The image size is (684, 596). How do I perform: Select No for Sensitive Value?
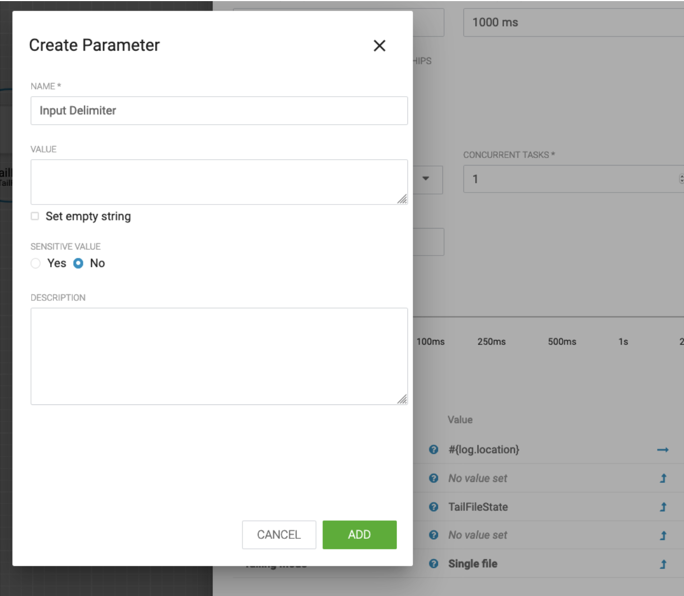point(78,263)
